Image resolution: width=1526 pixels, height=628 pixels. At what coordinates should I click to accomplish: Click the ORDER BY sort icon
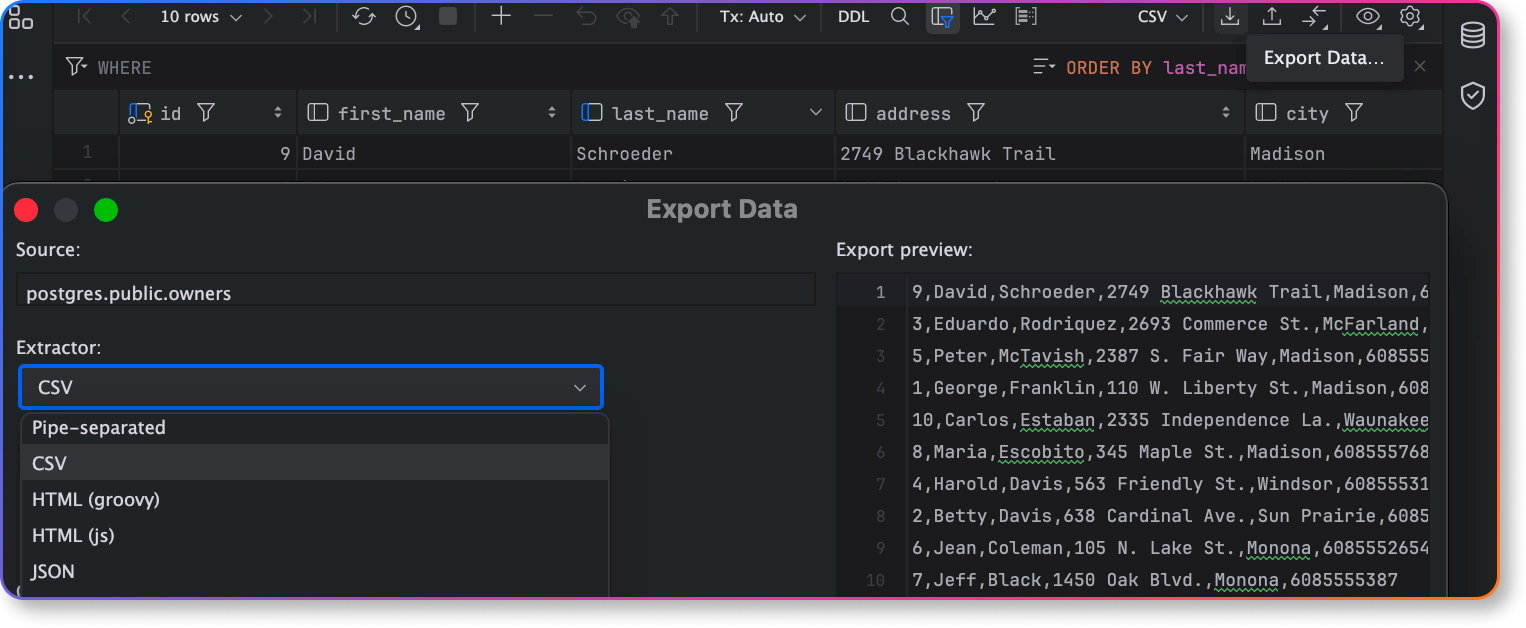1044,67
